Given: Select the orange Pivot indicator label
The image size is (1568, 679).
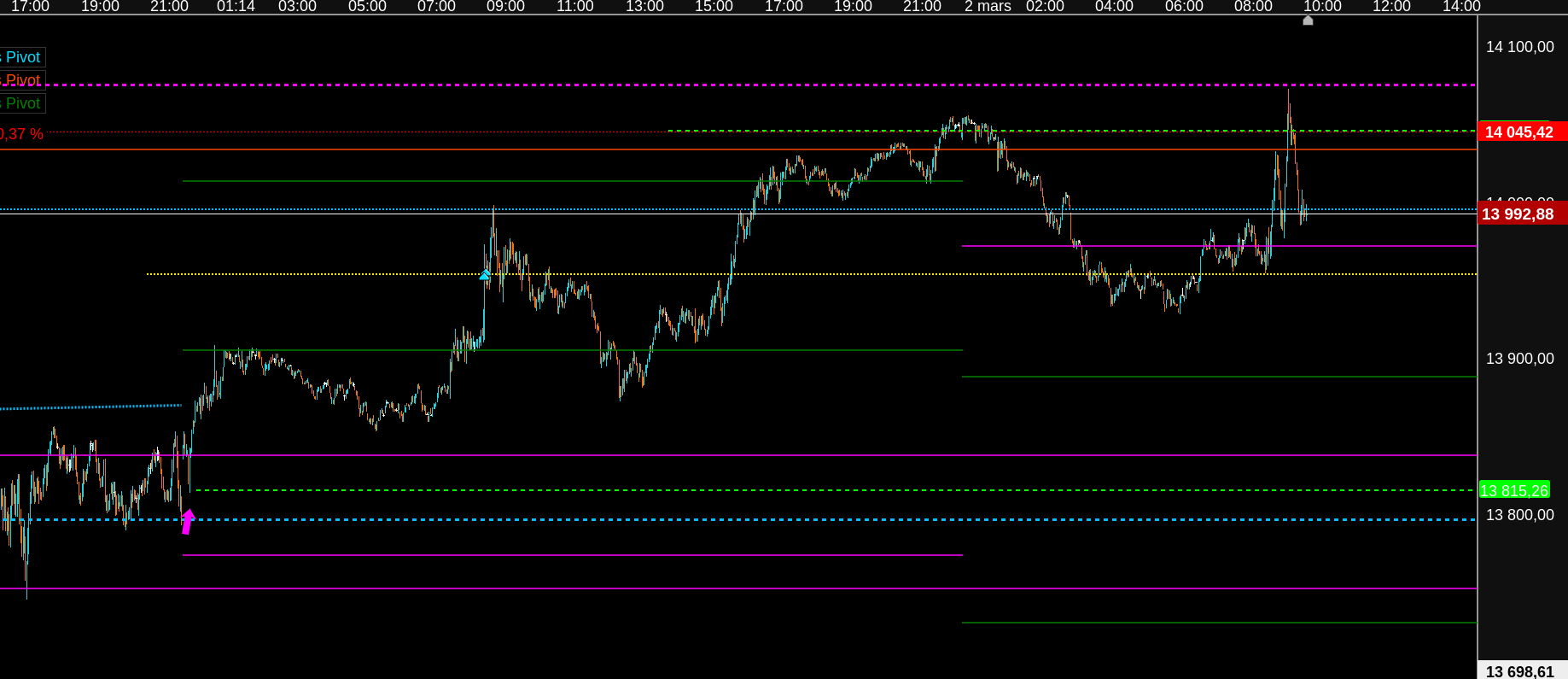Looking at the screenshot, I should click(x=22, y=80).
